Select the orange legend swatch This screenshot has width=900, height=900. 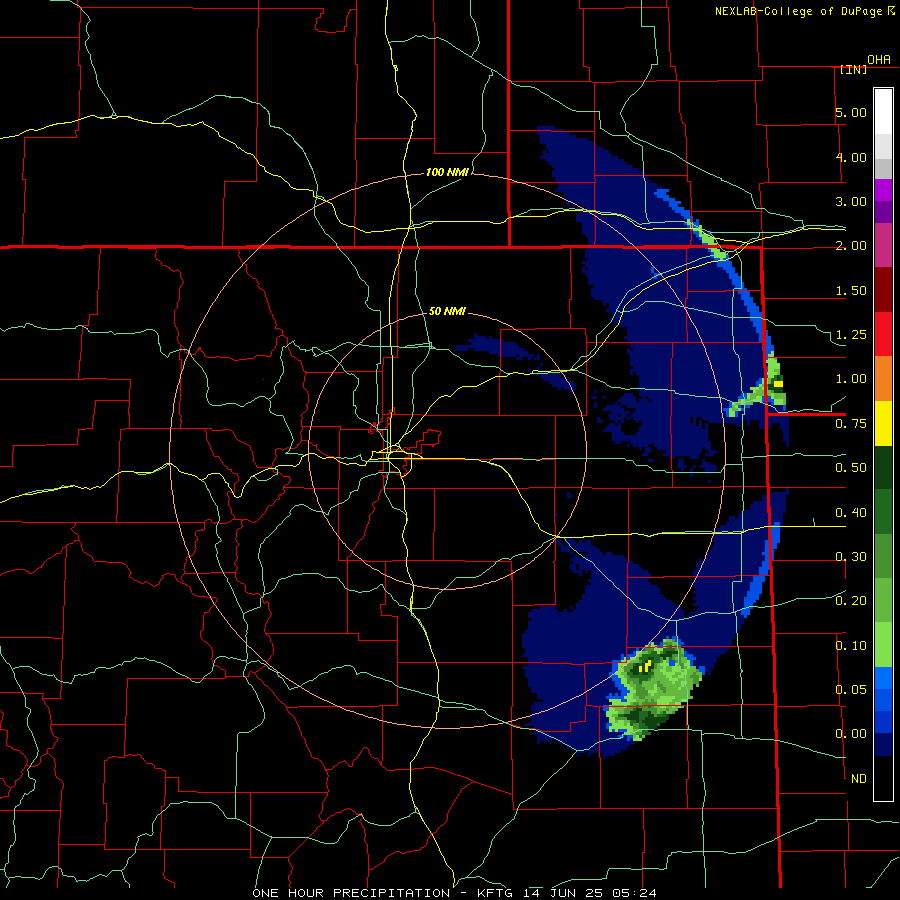(x=883, y=379)
